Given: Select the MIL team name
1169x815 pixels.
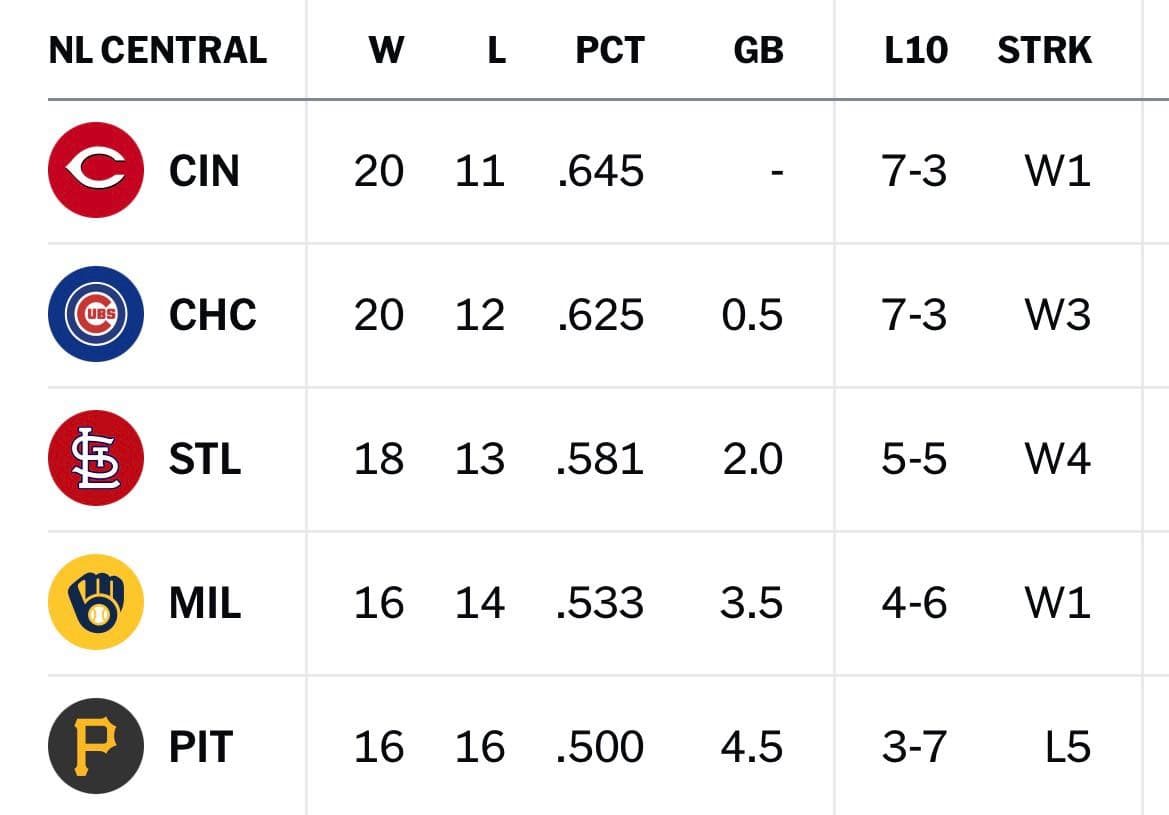Looking at the screenshot, I should click(205, 602).
